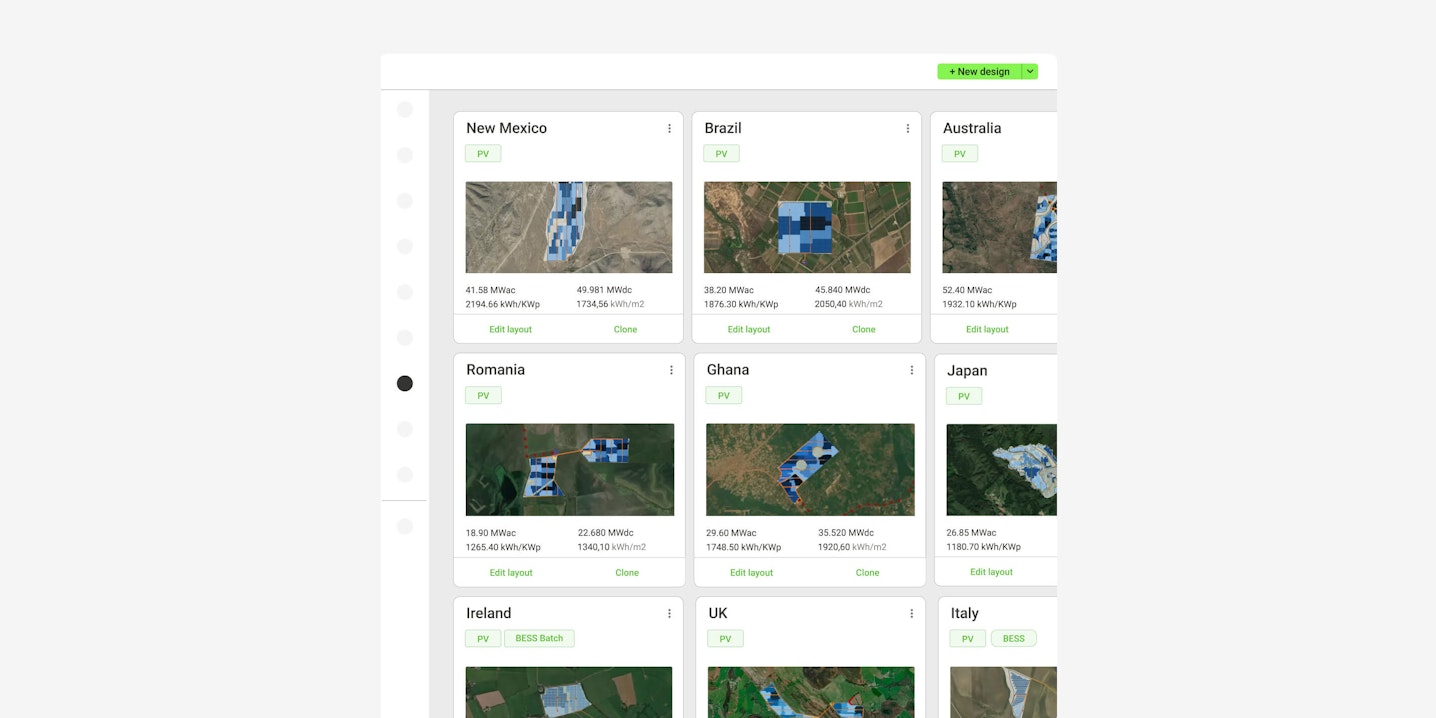Click the 49.981 MWdc value
This screenshot has height=718, width=1436.
pos(604,290)
